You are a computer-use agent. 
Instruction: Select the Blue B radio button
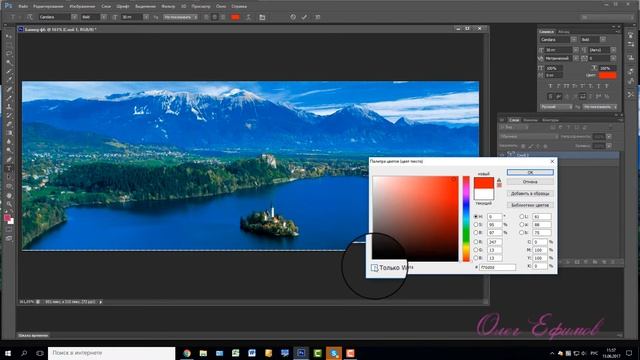click(476, 258)
